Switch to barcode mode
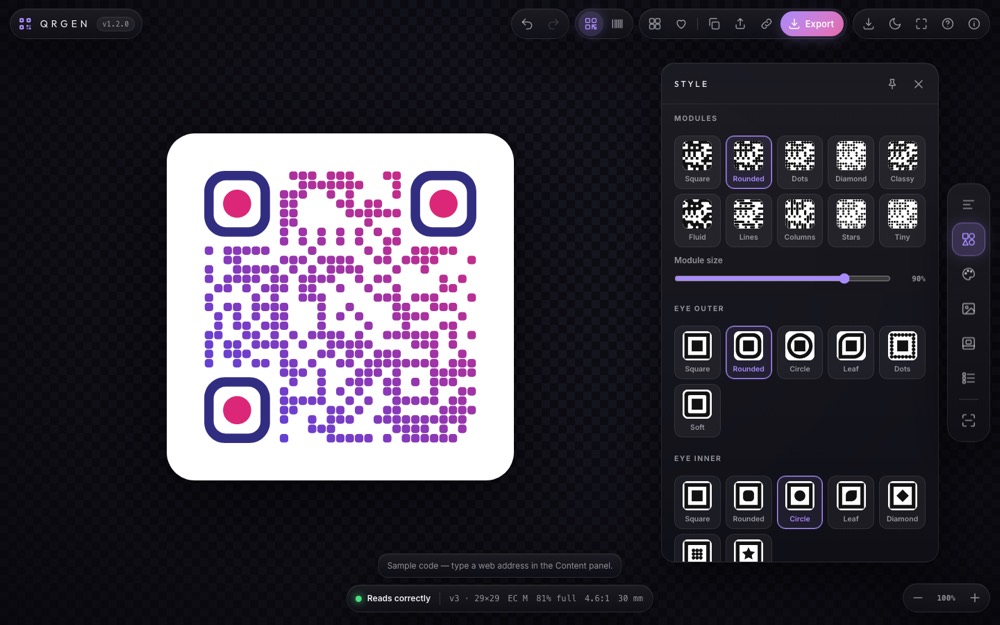The height and width of the screenshot is (625, 1000). tap(617, 24)
